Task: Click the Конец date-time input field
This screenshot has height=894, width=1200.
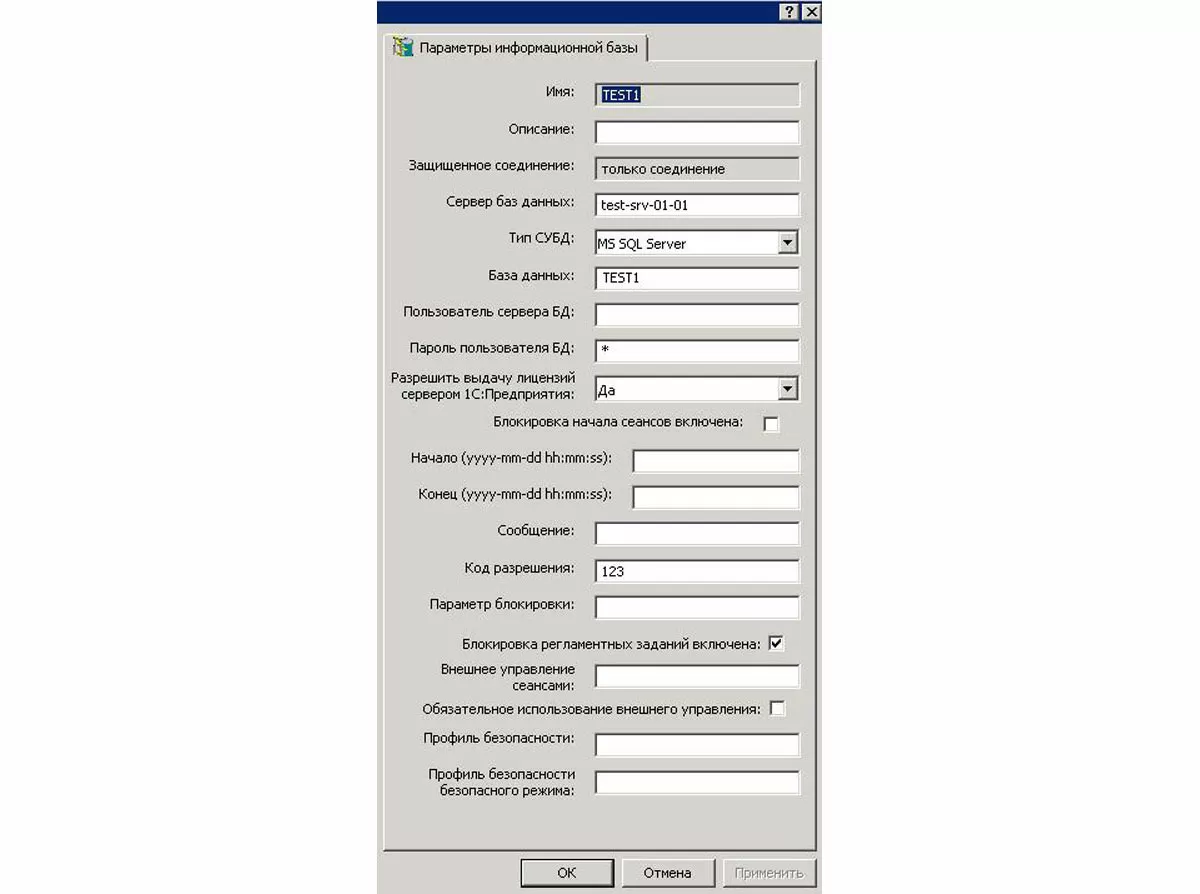Action: 716,497
